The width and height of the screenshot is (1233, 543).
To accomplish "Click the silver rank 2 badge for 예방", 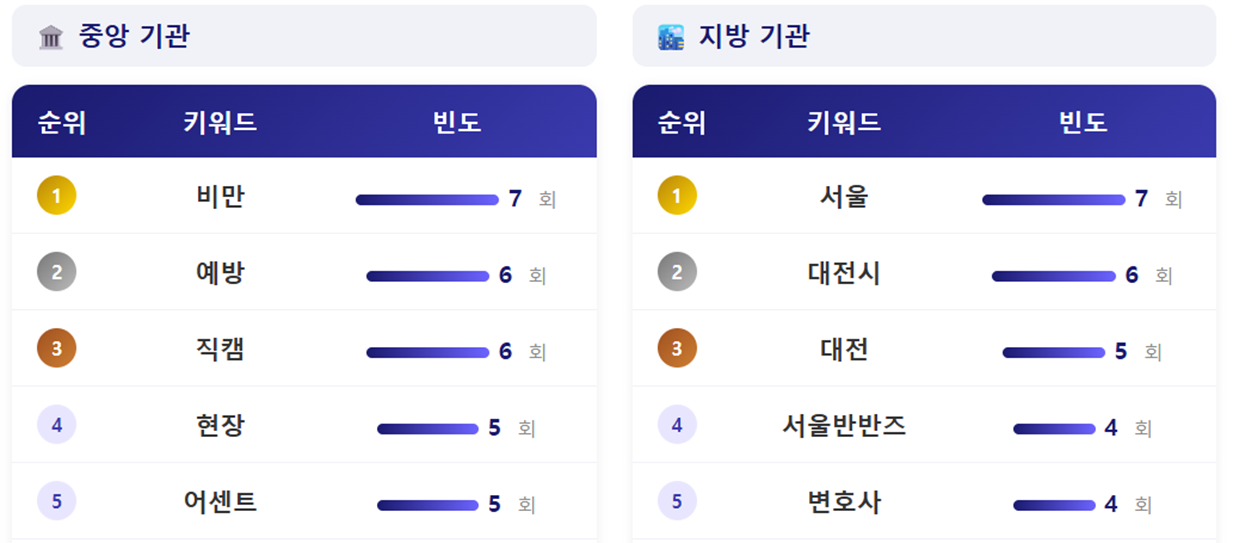I will tap(57, 272).
